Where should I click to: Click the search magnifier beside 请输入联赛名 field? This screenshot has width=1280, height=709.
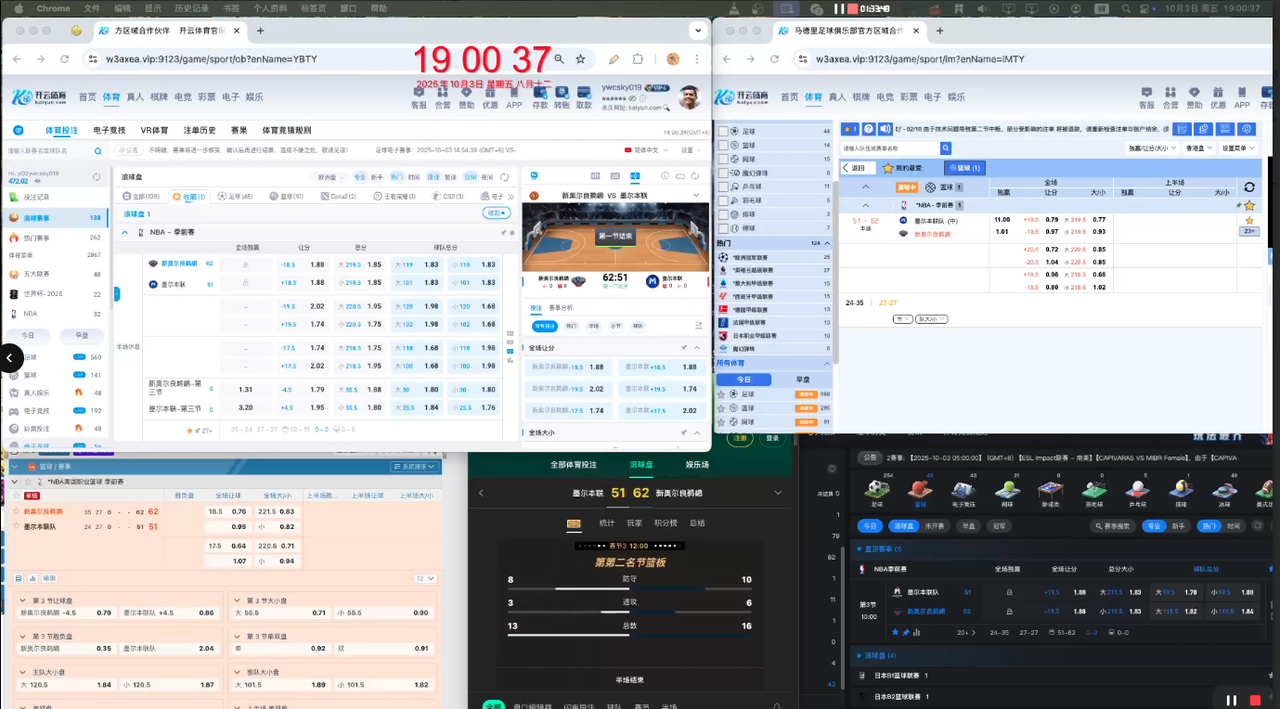point(98,150)
